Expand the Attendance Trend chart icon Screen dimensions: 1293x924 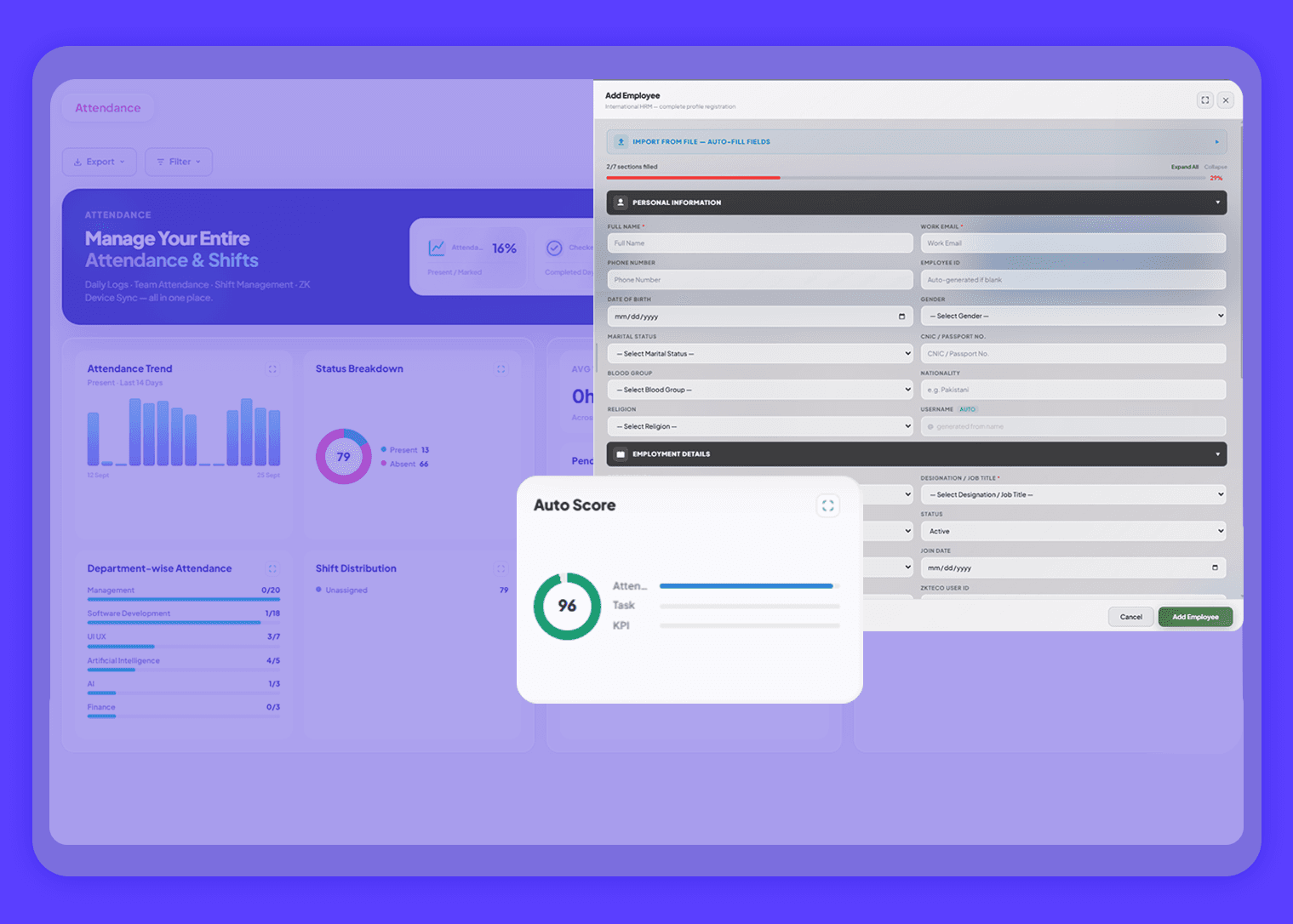(x=272, y=369)
